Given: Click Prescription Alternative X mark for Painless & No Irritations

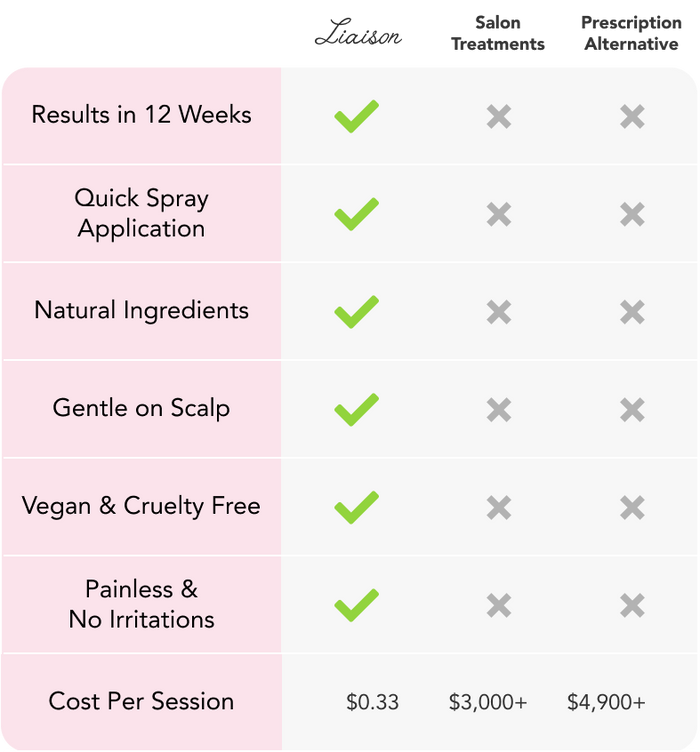Looking at the screenshot, I should 631,606.
